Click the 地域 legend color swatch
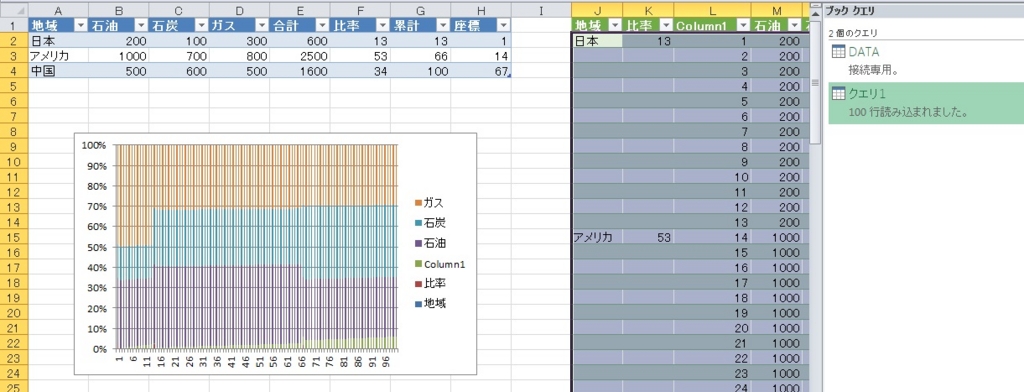 [418, 304]
